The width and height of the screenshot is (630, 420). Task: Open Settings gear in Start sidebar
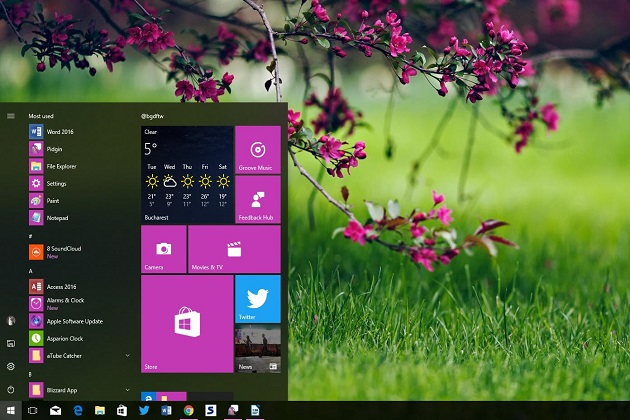[11, 366]
